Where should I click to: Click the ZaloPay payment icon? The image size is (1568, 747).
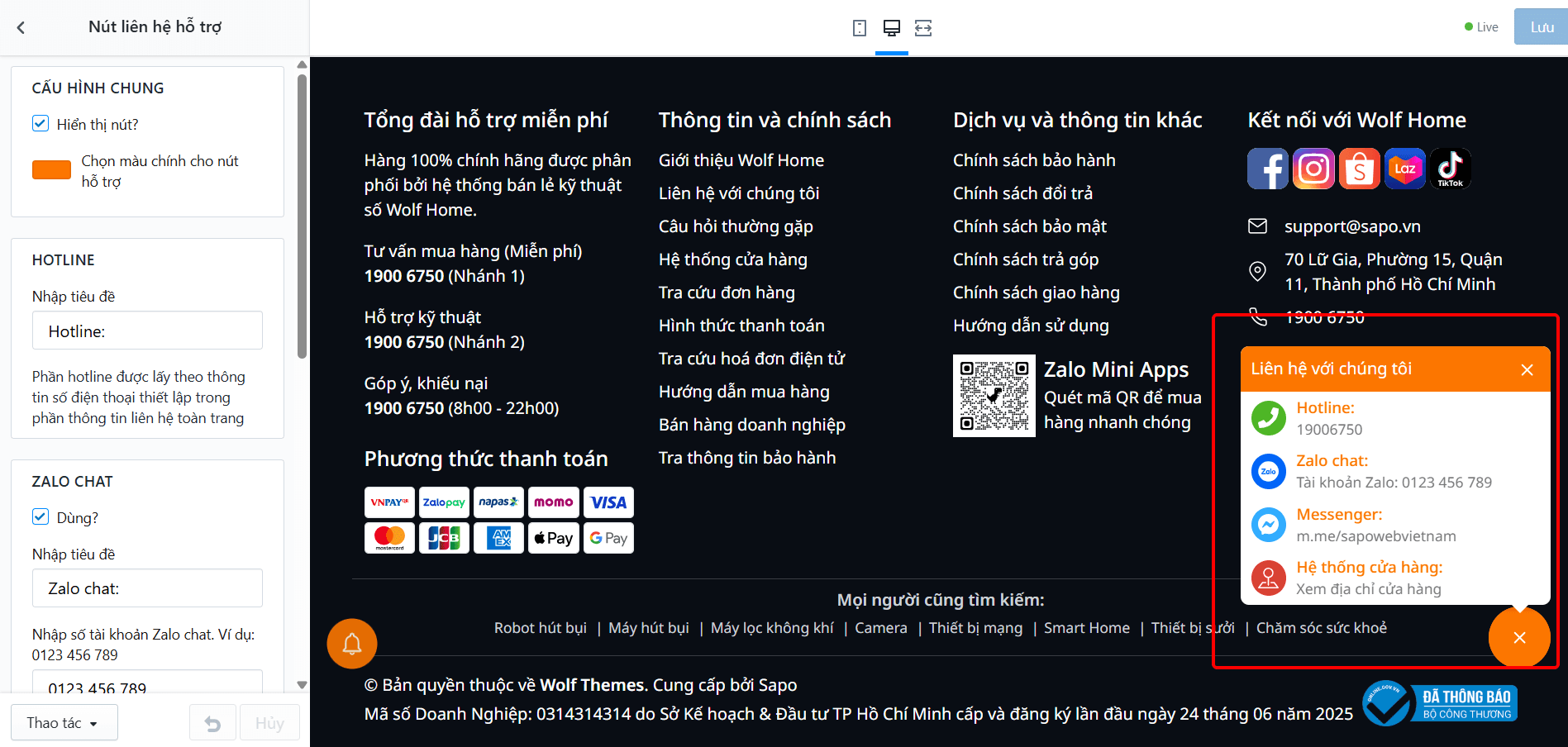tap(444, 502)
